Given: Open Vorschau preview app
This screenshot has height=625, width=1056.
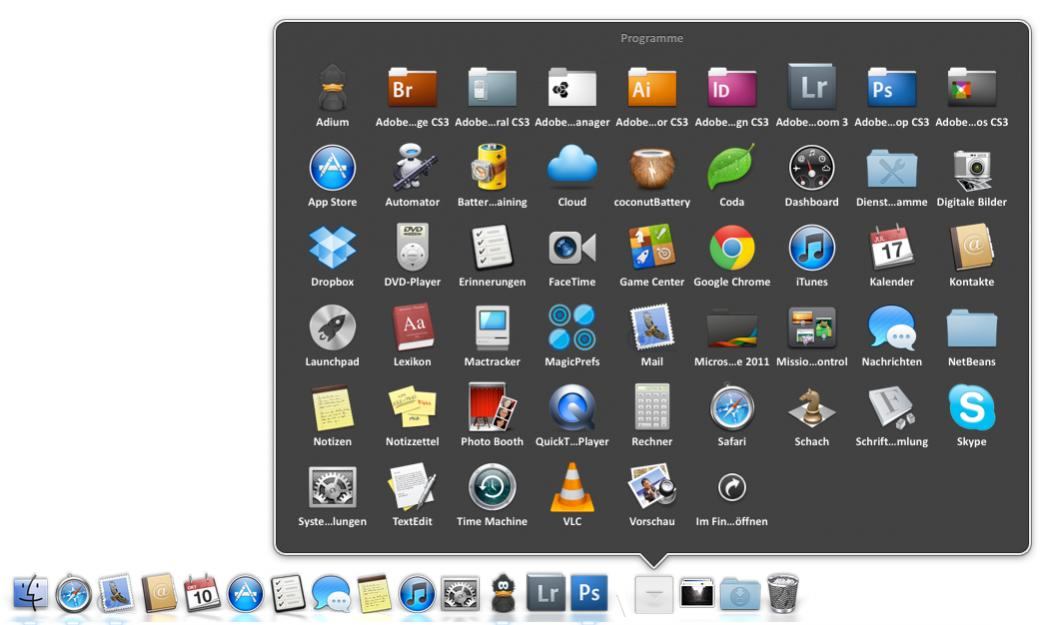Looking at the screenshot, I should 652,488.
